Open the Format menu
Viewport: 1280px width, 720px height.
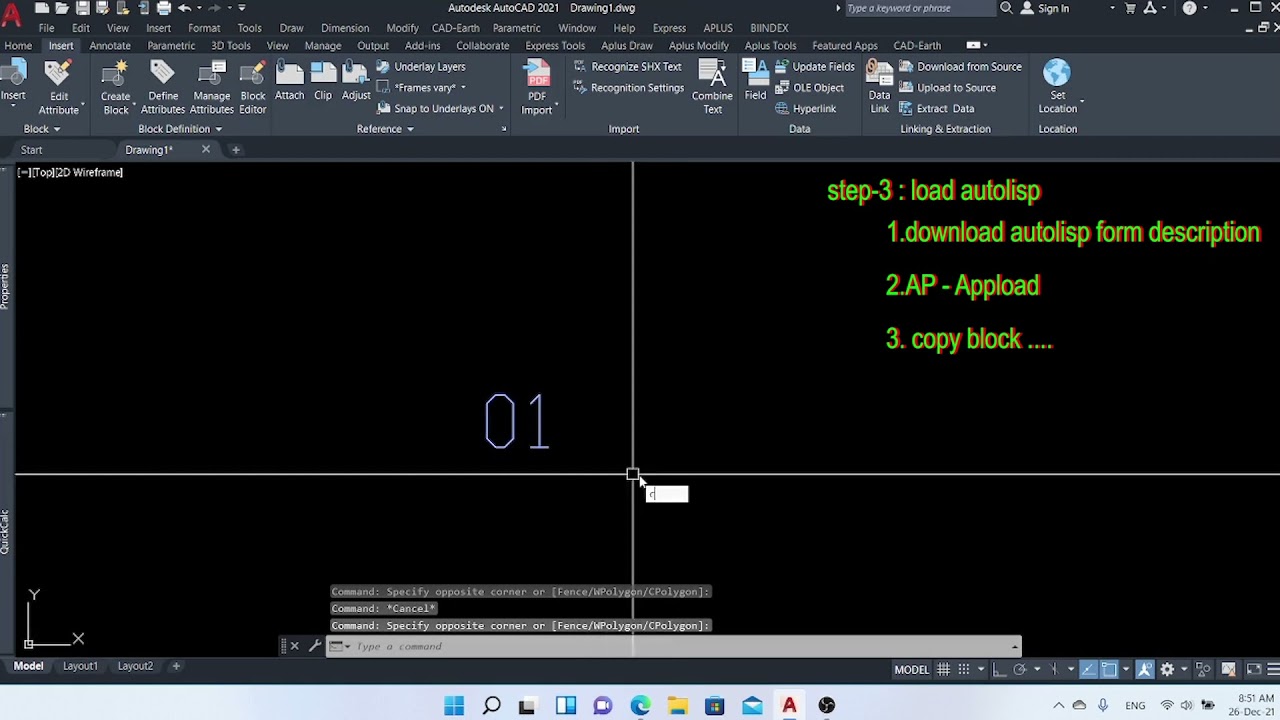[x=204, y=28]
